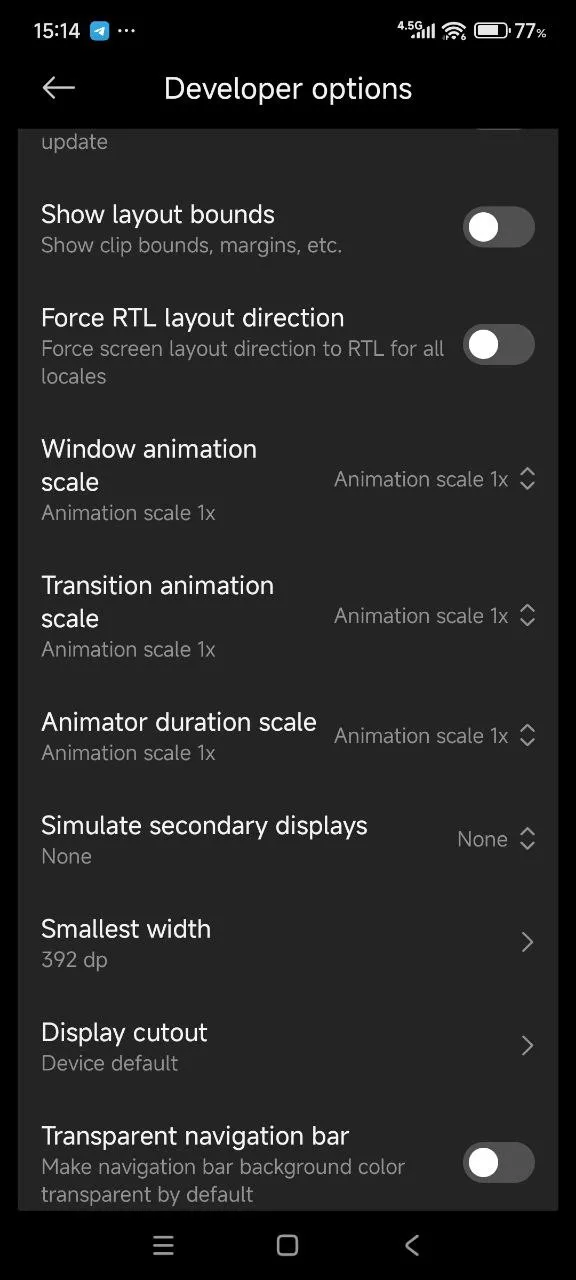Open recent apps with the menu navigation button
Image resolution: width=576 pixels, height=1280 pixels.
163,1245
